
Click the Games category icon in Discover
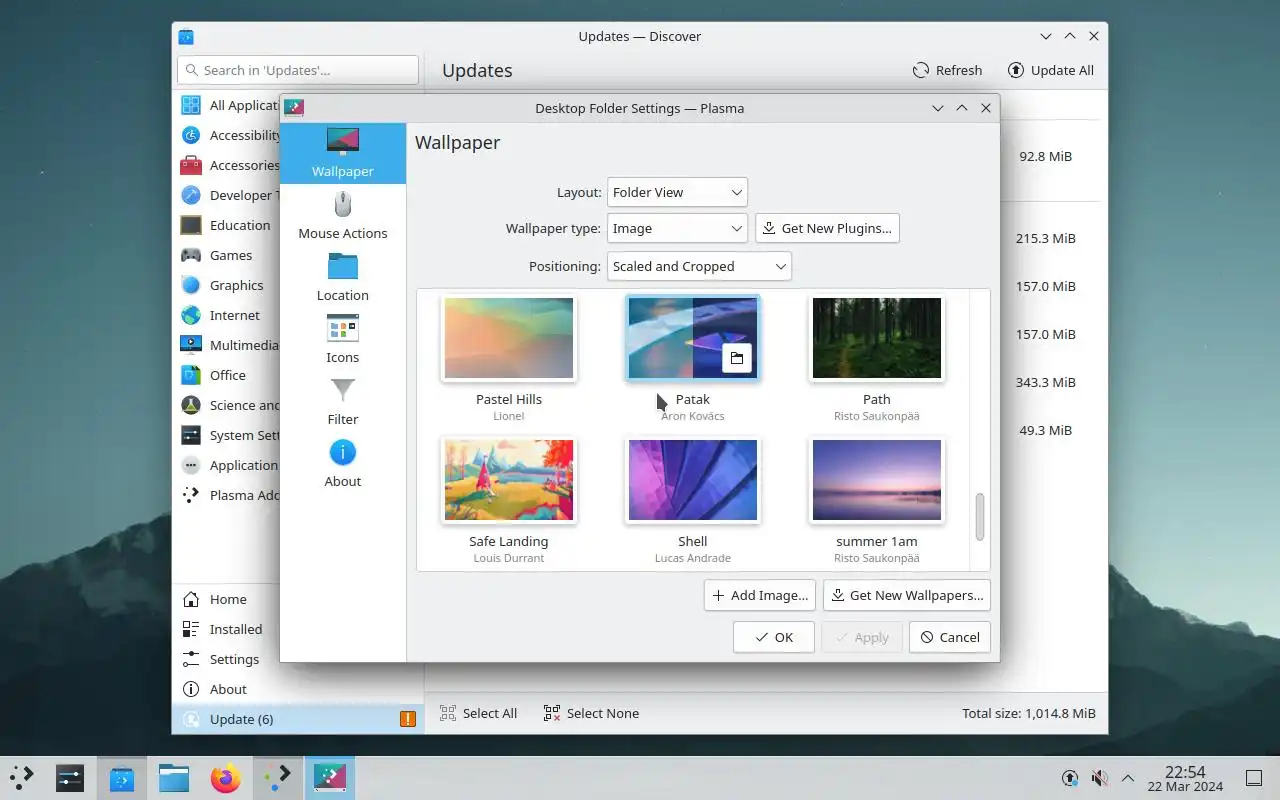point(191,255)
